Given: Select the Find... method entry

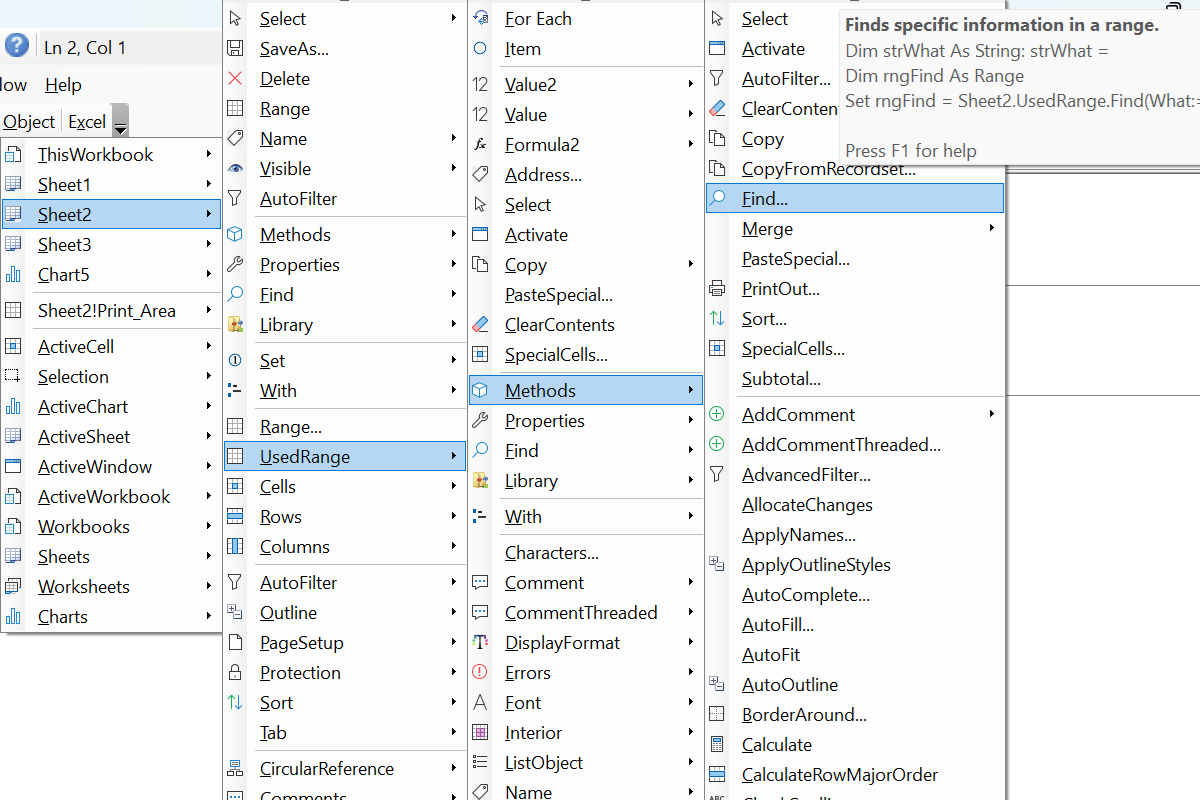Looking at the screenshot, I should [x=855, y=198].
